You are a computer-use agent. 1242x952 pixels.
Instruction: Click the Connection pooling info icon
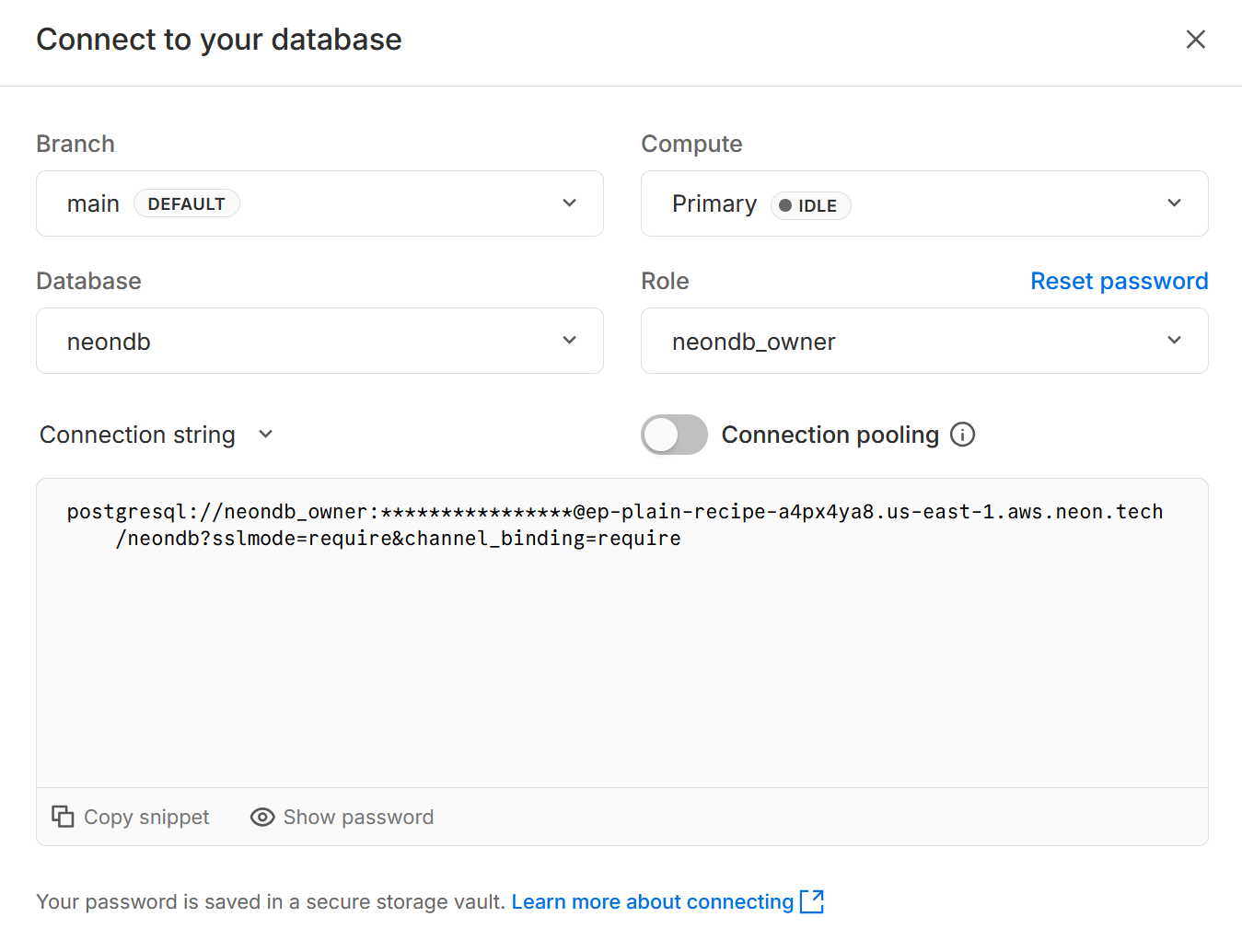(x=962, y=435)
